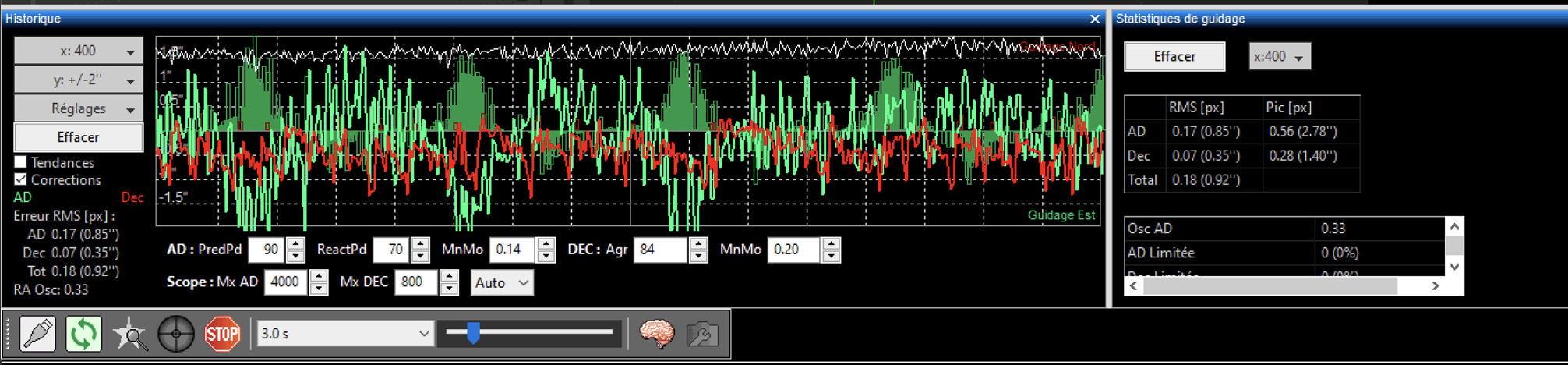Viewport: 1568px width, 365px height.
Task: Open the x: 400 dropdown in Historique
Action: pyautogui.click(x=79, y=51)
